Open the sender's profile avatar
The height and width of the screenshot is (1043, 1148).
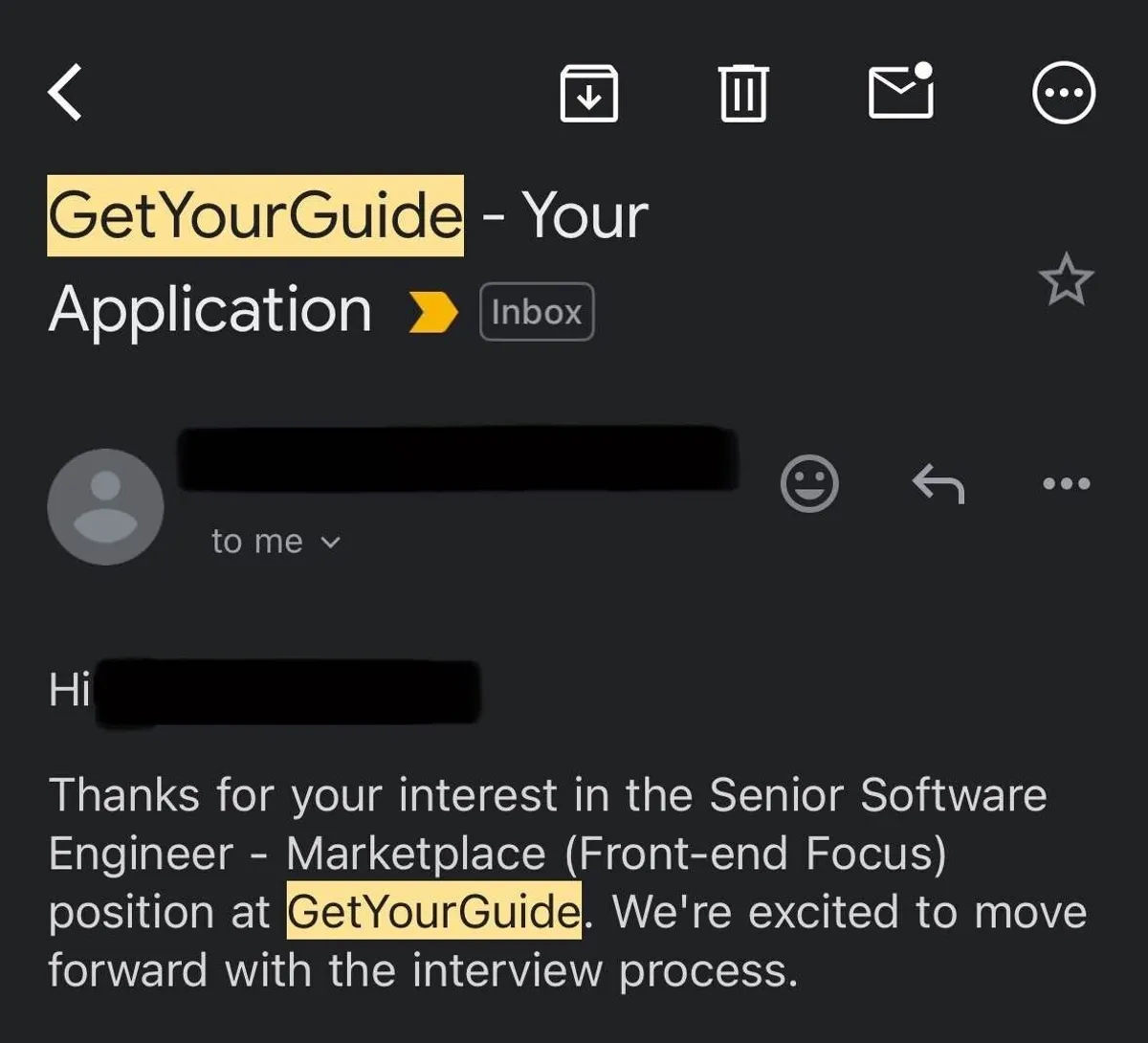tap(105, 506)
